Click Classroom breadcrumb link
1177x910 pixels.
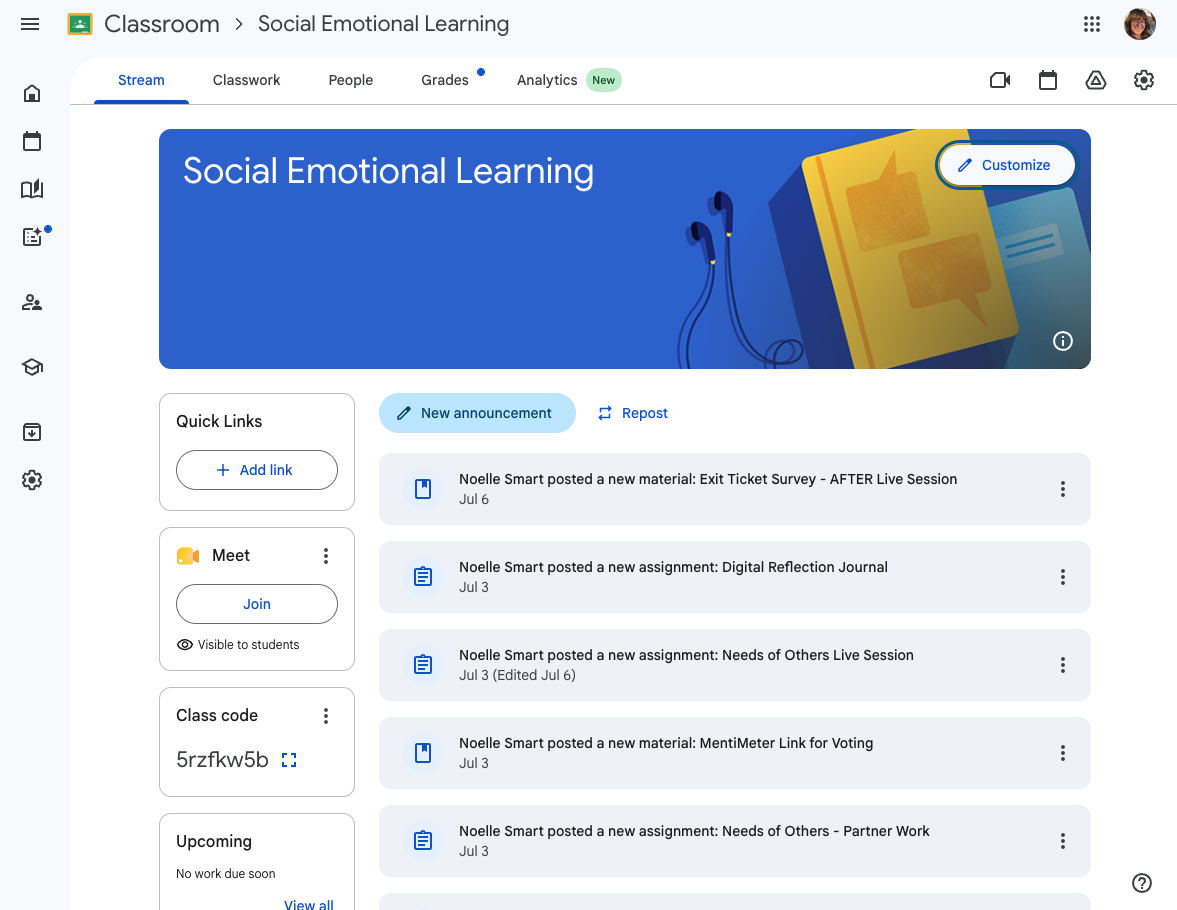162,24
